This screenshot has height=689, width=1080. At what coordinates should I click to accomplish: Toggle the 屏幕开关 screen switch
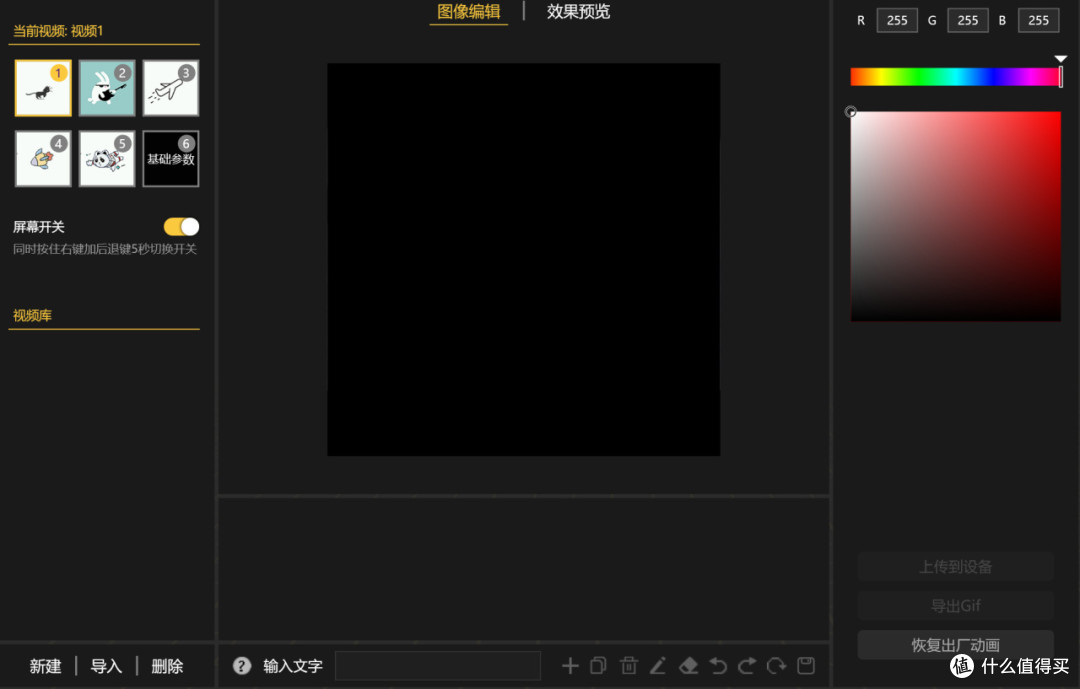pos(181,227)
